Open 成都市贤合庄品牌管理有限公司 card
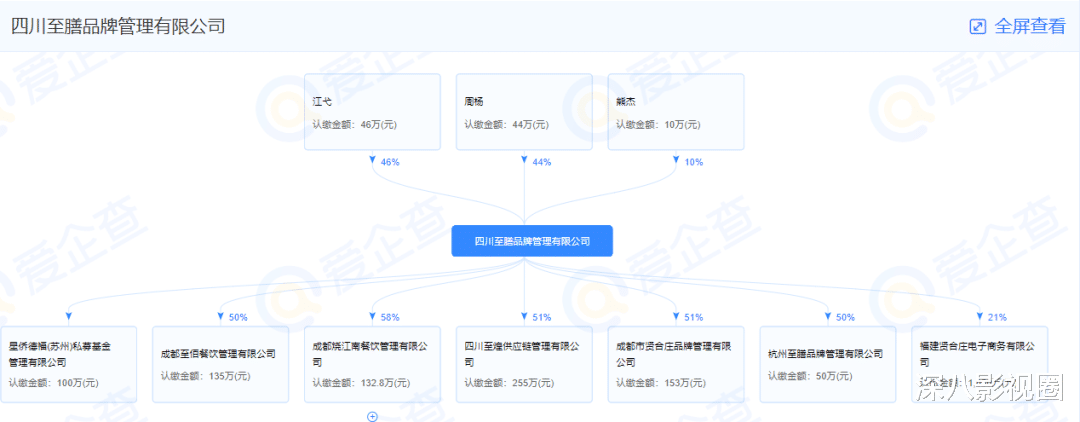Image resolution: width=1080 pixels, height=422 pixels. point(676,364)
